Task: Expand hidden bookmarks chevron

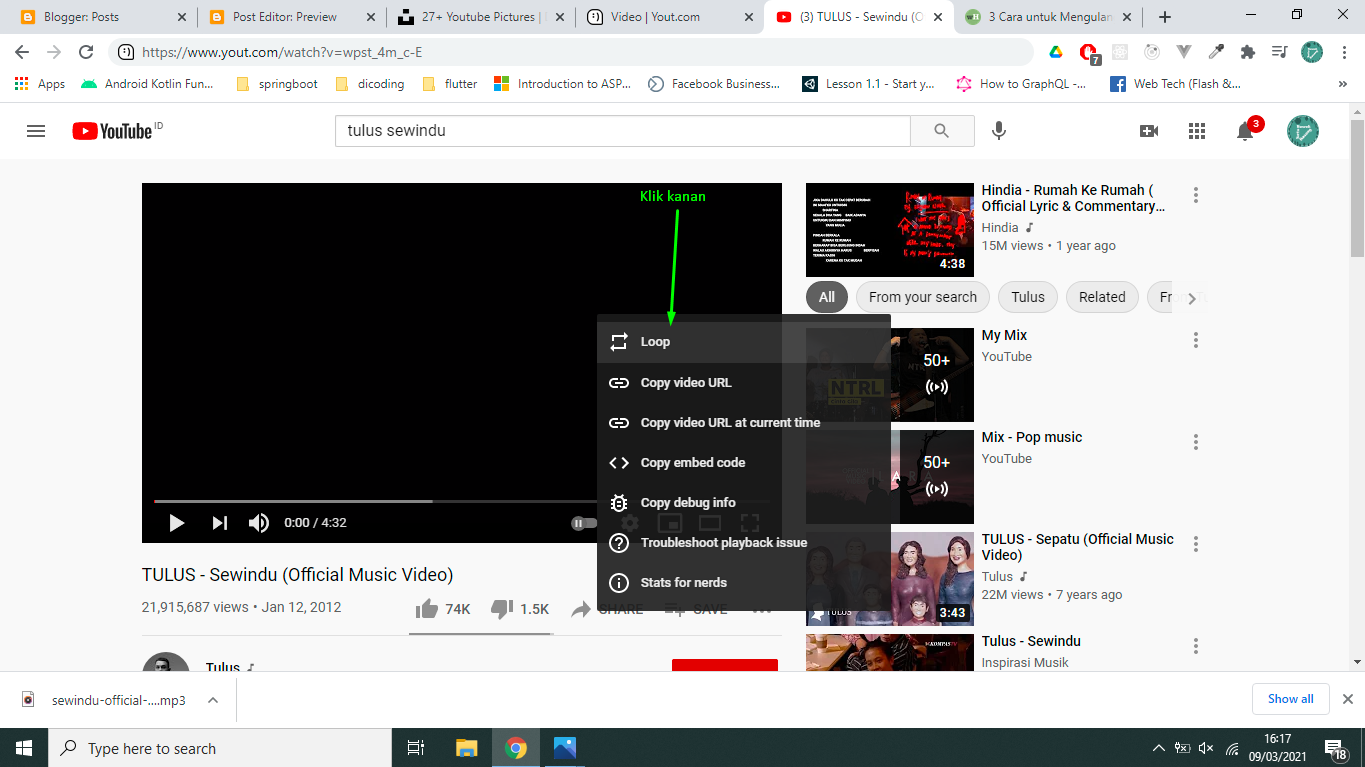Action: tap(1342, 84)
